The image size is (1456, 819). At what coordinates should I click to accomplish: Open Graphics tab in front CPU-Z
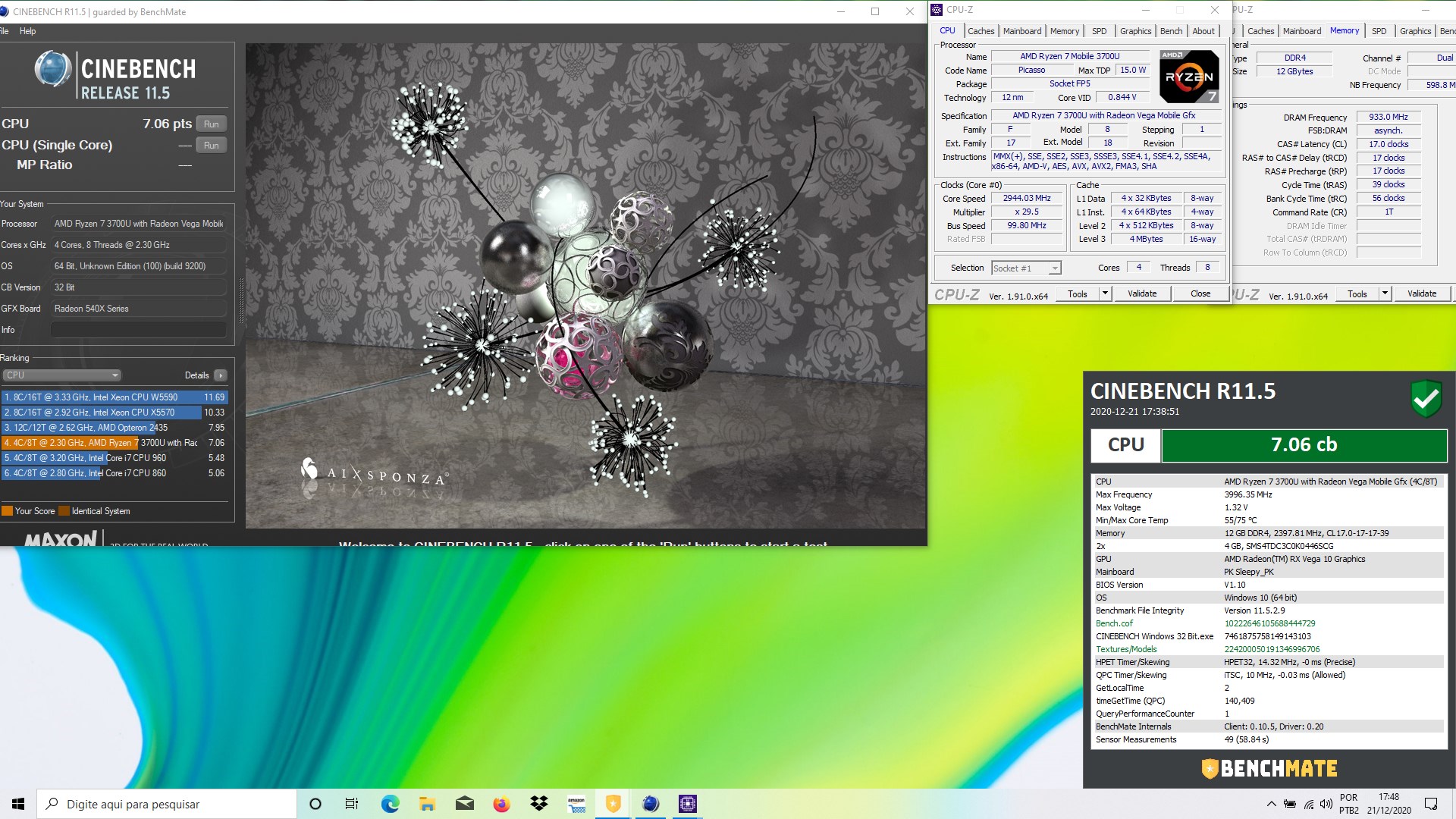pos(1135,31)
